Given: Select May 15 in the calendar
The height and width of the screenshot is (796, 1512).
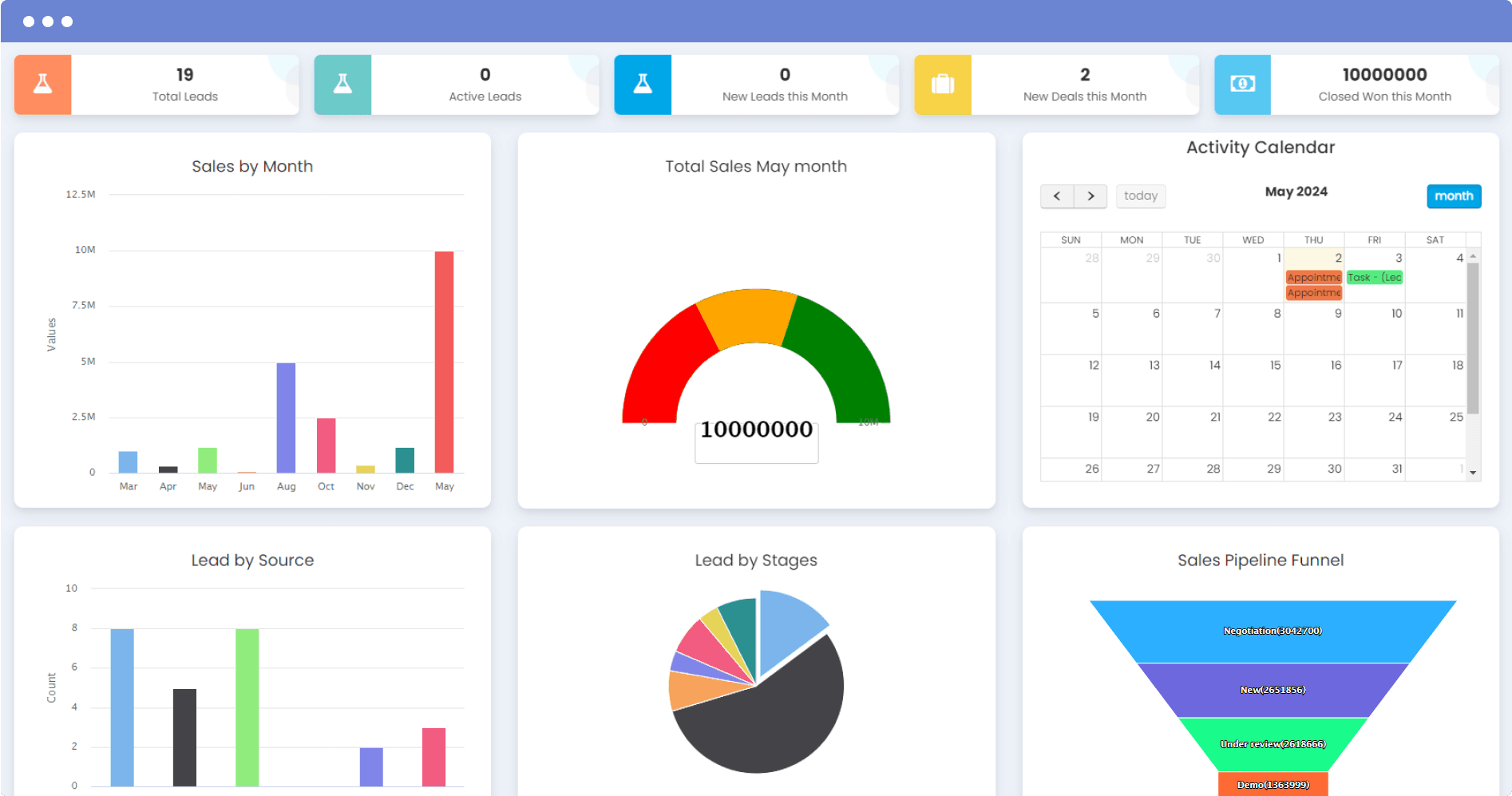Looking at the screenshot, I should pos(1253,380).
